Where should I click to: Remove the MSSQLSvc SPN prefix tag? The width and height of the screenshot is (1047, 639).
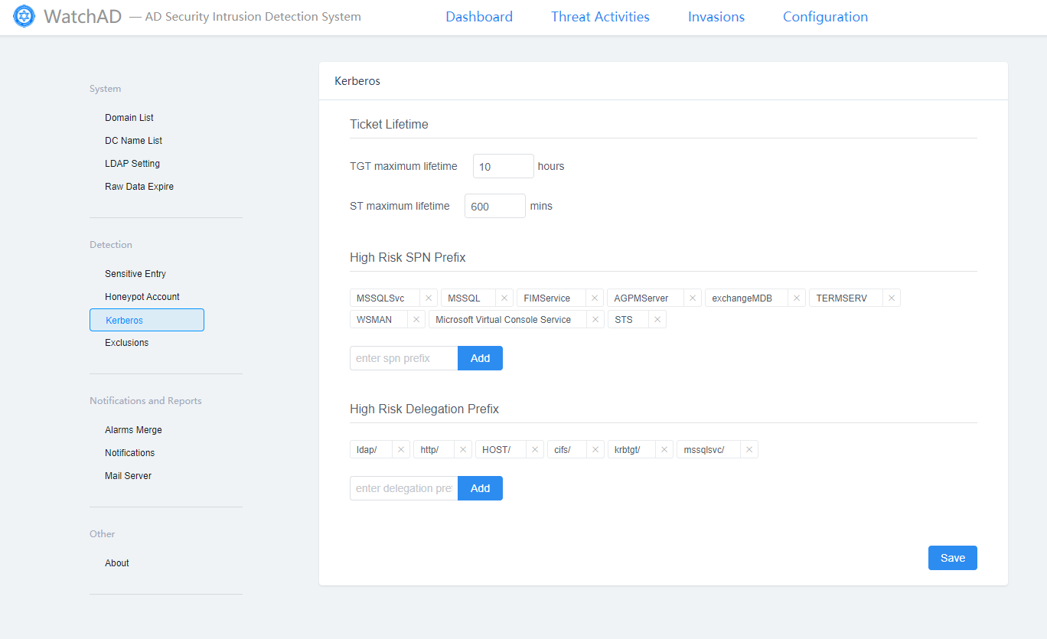point(429,298)
